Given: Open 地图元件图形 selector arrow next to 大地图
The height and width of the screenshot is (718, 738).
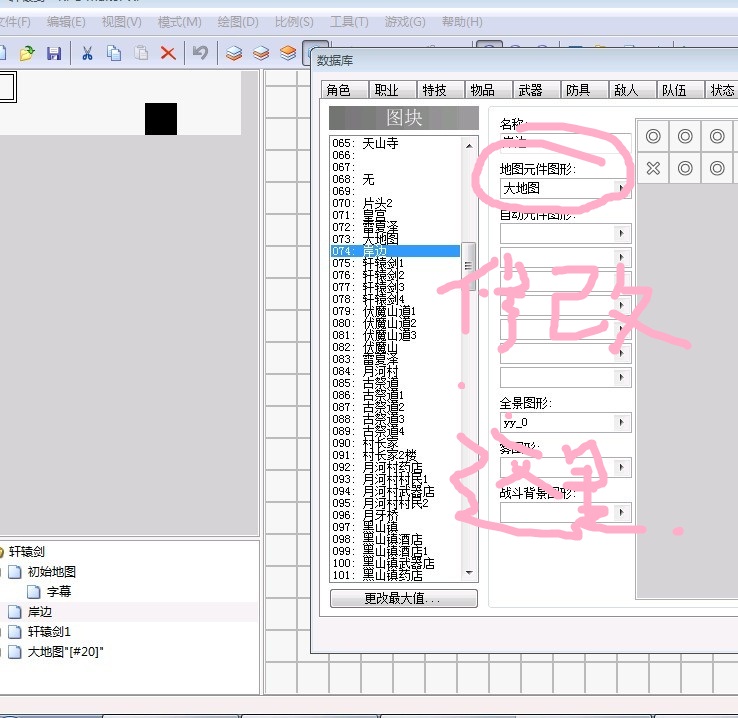Looking at the screenshot, I should 622,188.
